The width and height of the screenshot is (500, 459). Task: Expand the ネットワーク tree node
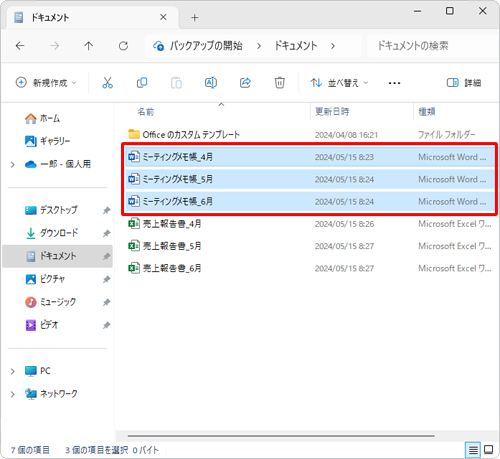(x=13, y=394)
